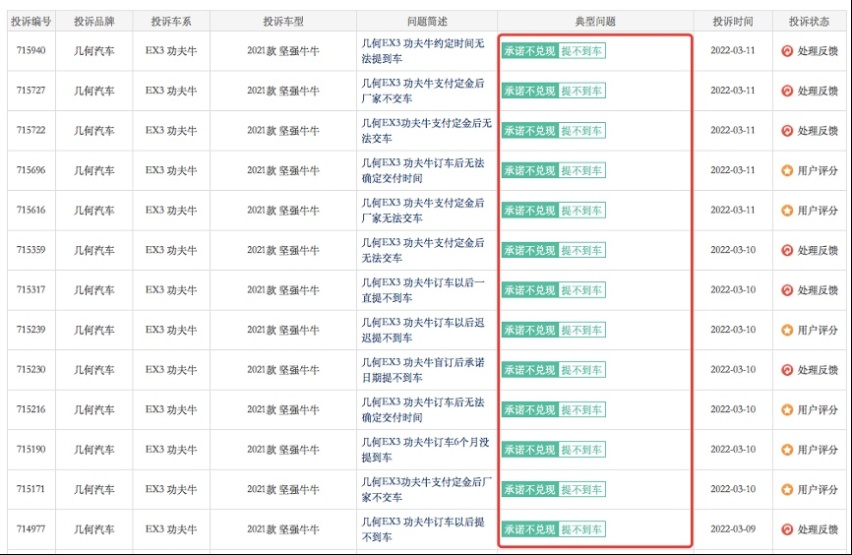Click the 提不到车 tag in row 715190
852x555 pixels.
click(582, 450)
